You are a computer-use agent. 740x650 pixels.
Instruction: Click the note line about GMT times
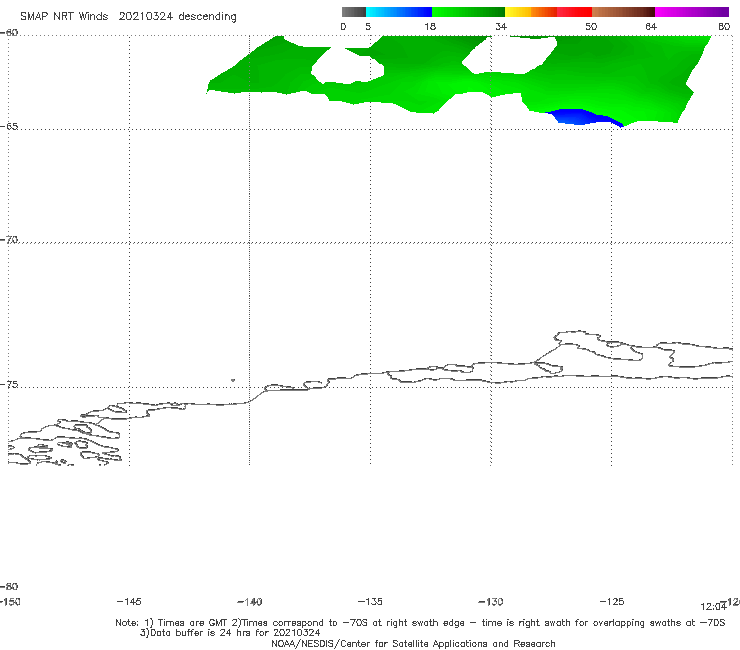pyautogui.click(x=420, y=623)
